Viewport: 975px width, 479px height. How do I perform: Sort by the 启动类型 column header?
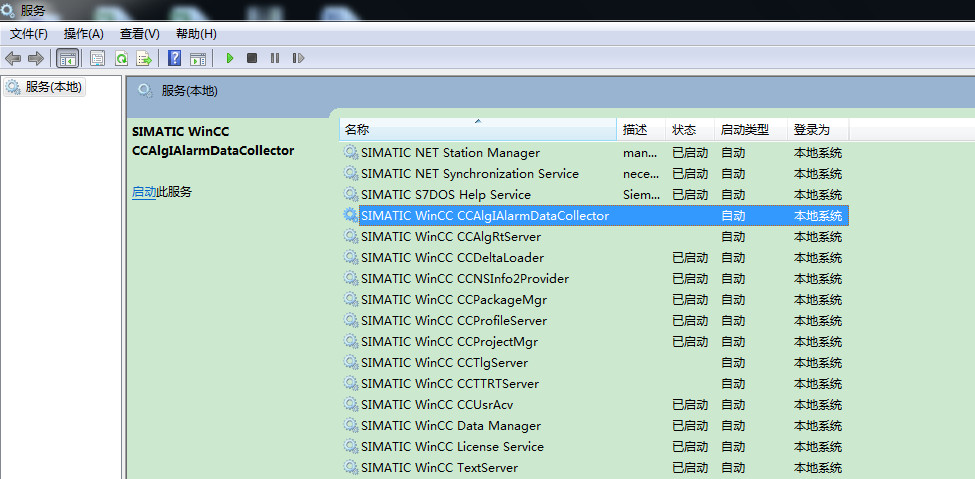(751, 130)
